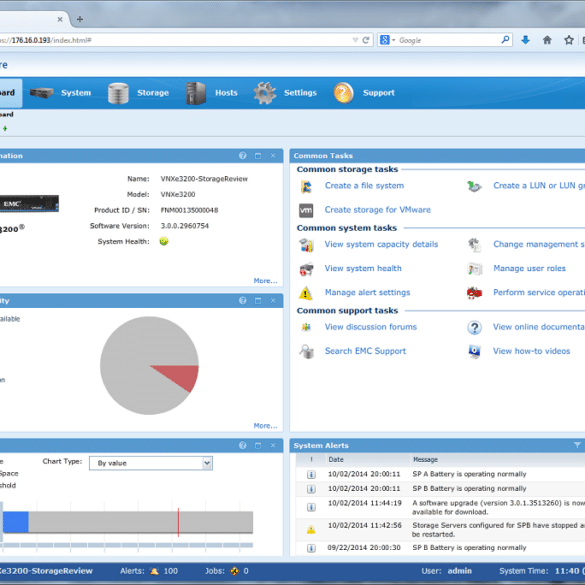Click the Google search field

pos(449,40)
